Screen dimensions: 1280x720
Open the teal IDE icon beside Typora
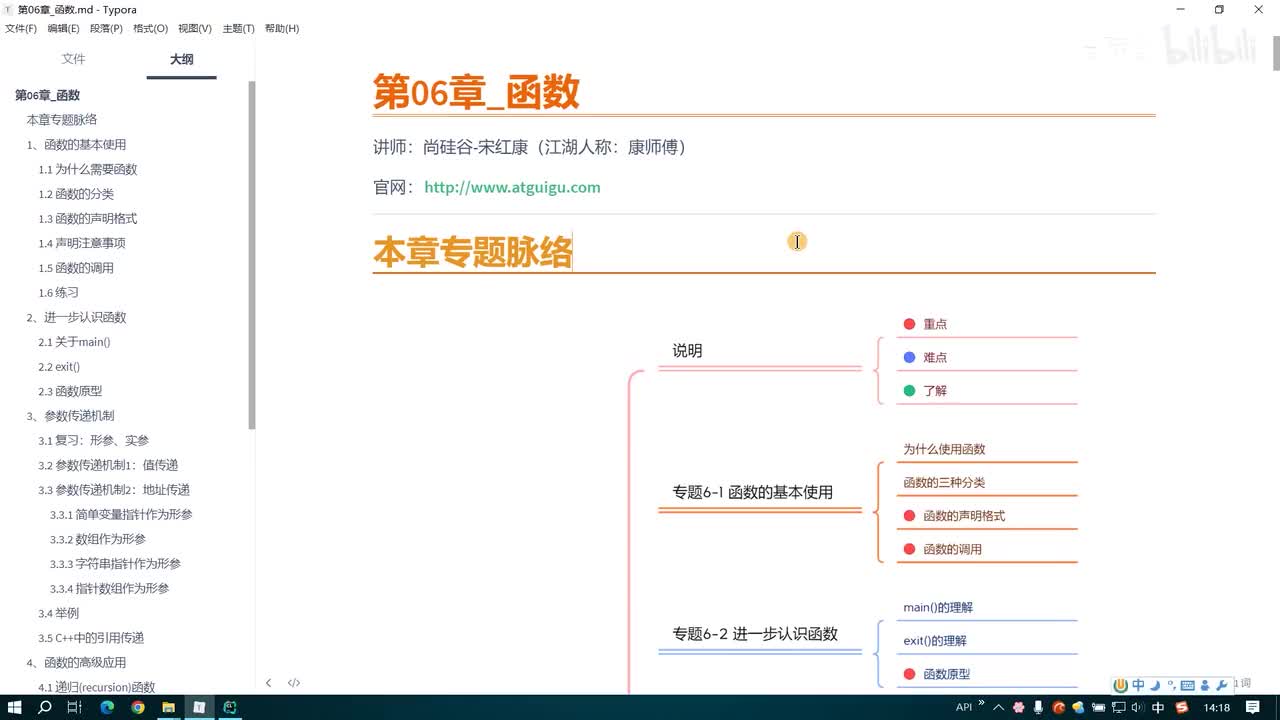230,707
